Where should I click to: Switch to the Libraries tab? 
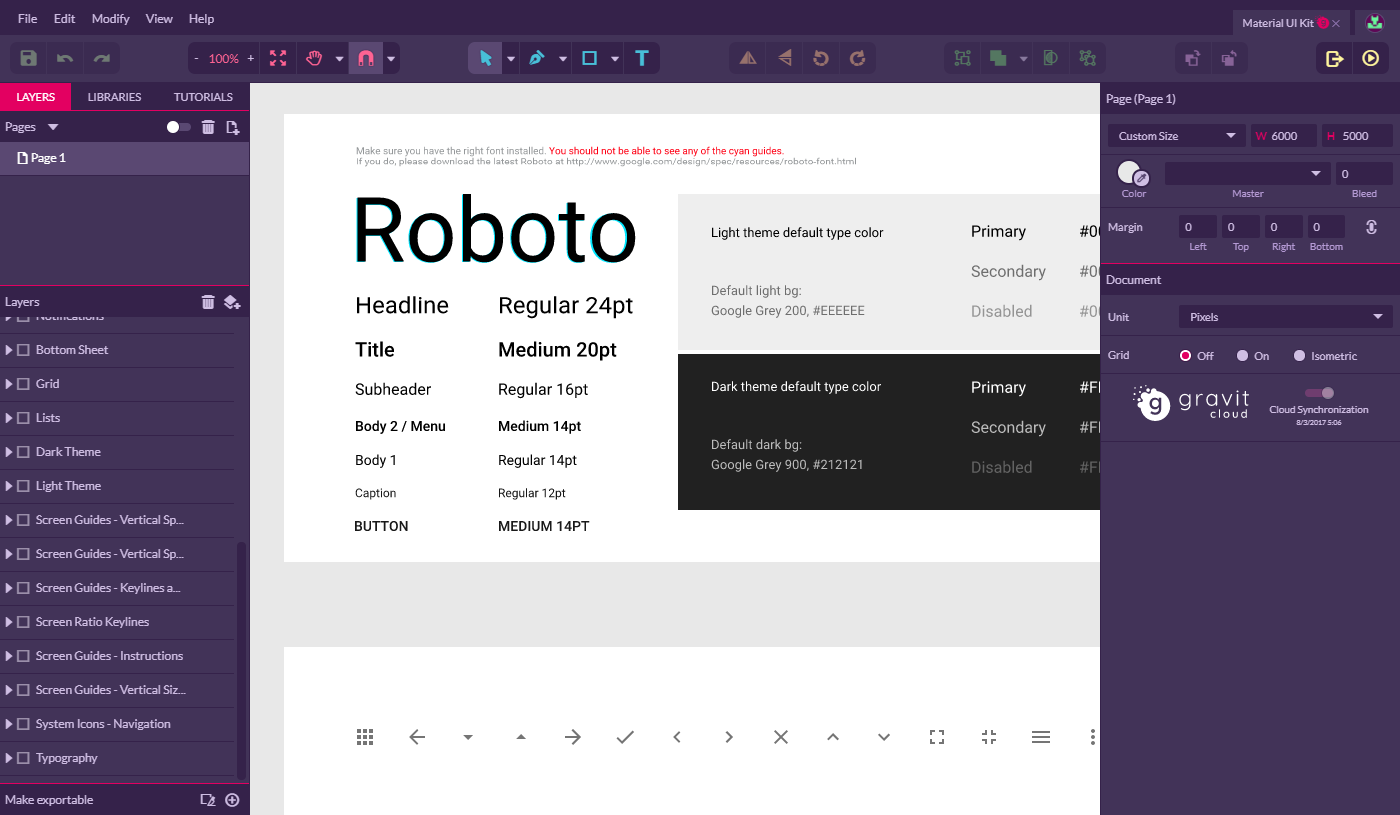[114, 97]
